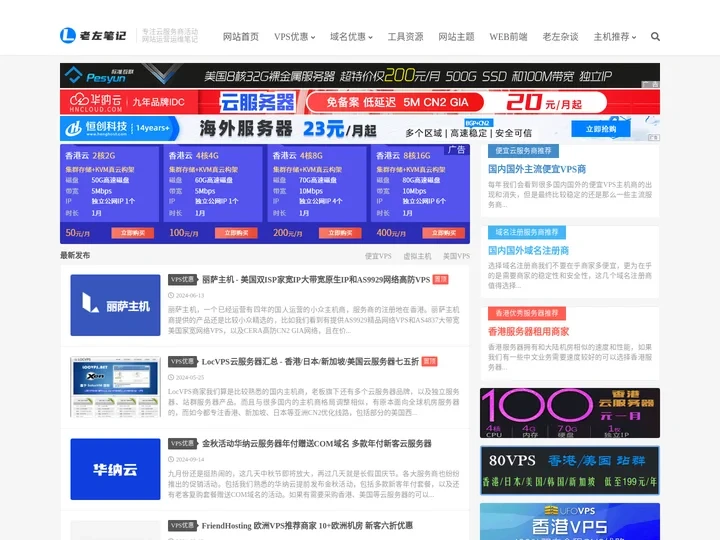Click the 置顶 badge on 丽萨主机 post
The image size is (720, 540).
[x=440, y=279]
